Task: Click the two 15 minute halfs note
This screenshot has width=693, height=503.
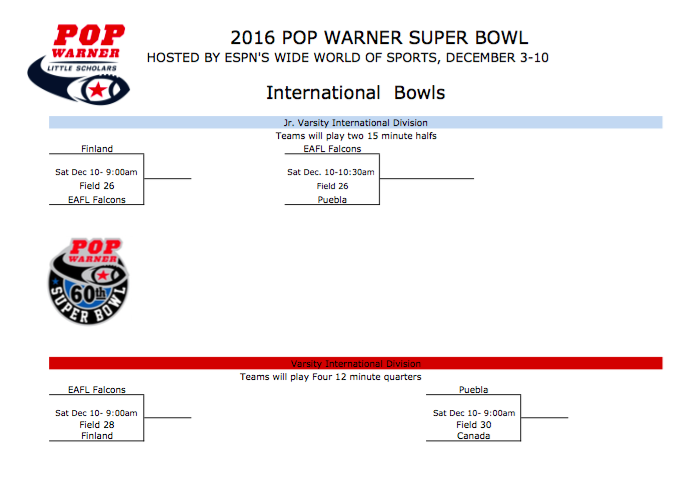Action: 355,135
